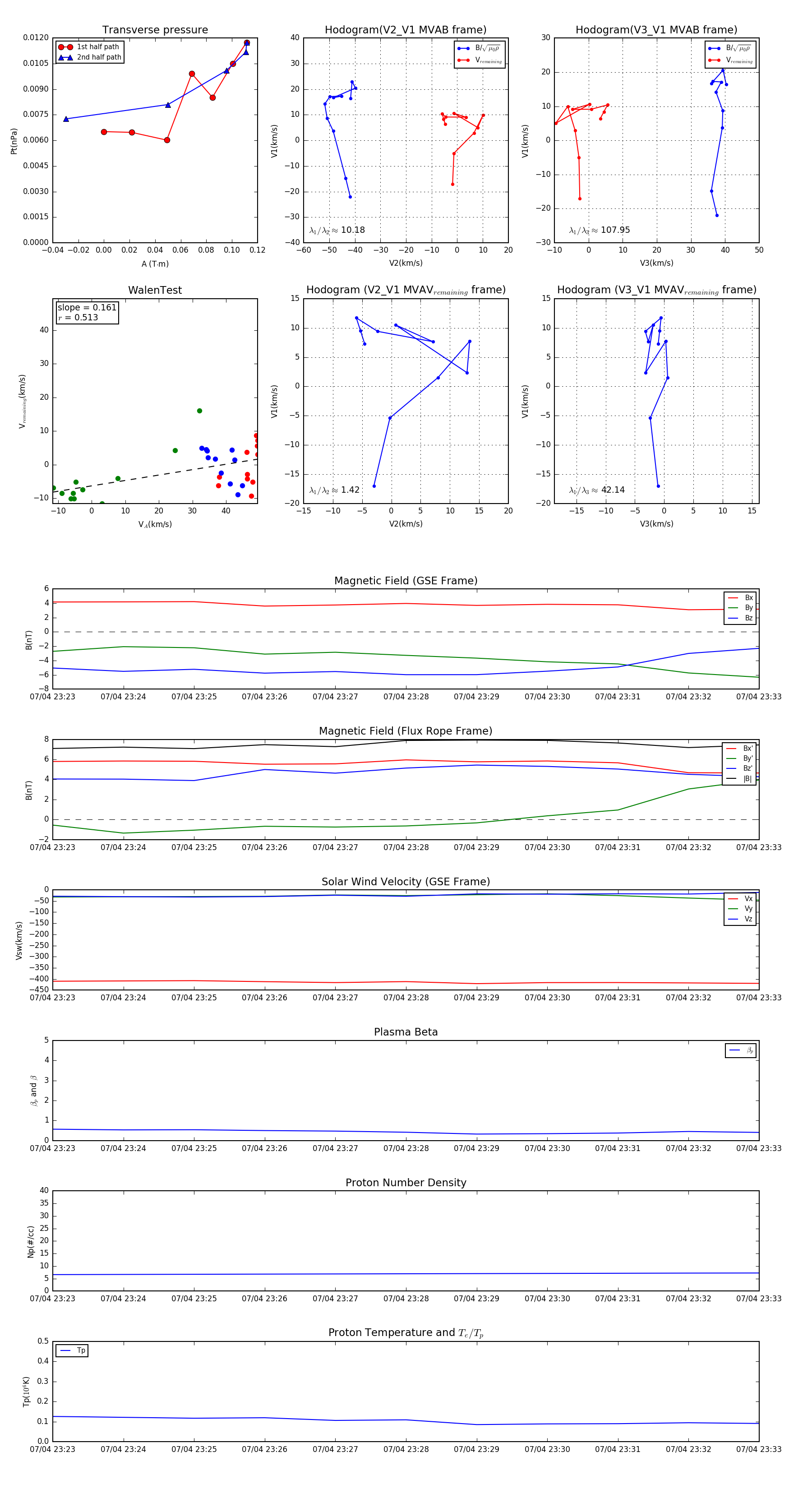The height and width of the screenshot is (1489, 812).
Task: Click the 'Magnetic Field (GSE Frame)' title
Action: pyautogui.click(x=406, y=581)
